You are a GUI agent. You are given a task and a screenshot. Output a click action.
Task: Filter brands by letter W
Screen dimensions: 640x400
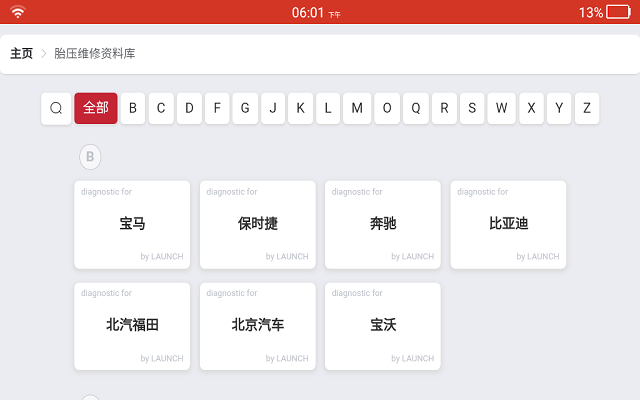coord(502,108)
